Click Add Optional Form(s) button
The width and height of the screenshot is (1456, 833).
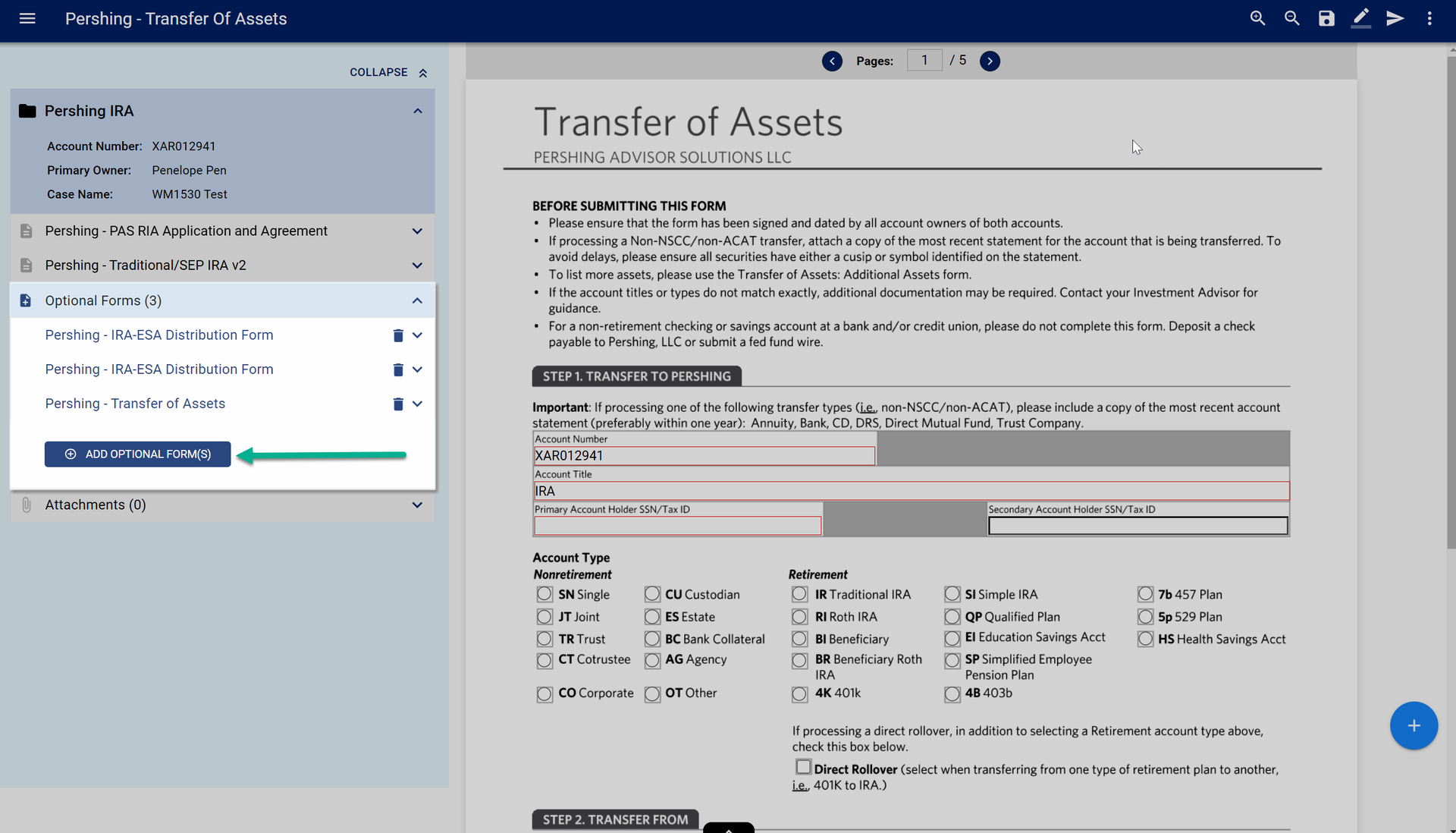click(137, 454)
